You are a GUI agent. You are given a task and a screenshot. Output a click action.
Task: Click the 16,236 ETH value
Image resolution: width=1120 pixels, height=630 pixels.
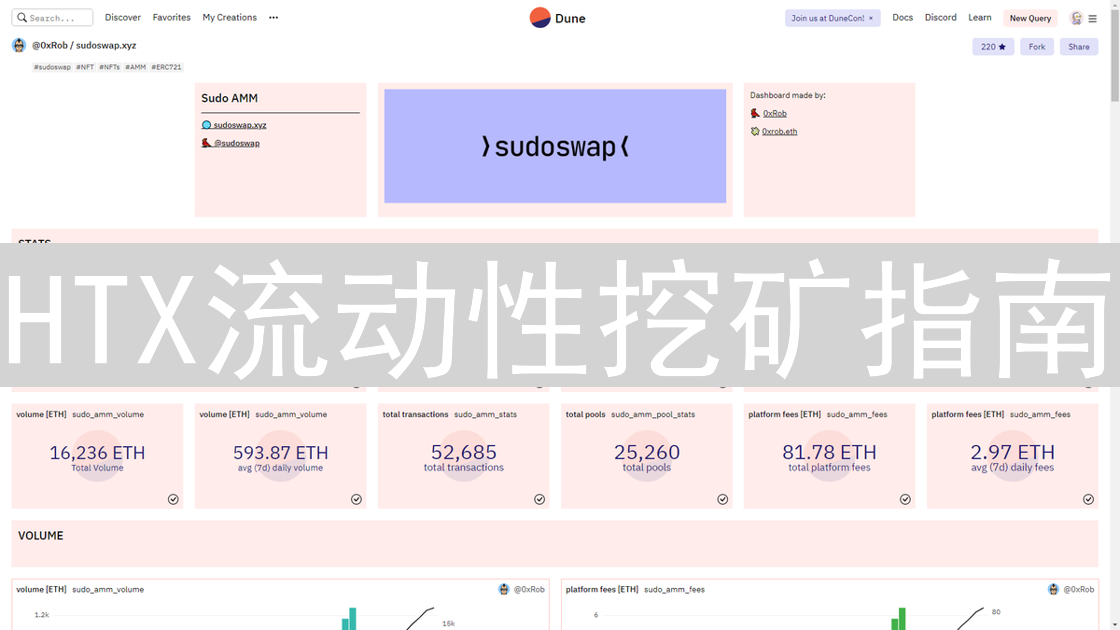click(x=97, y=452)
